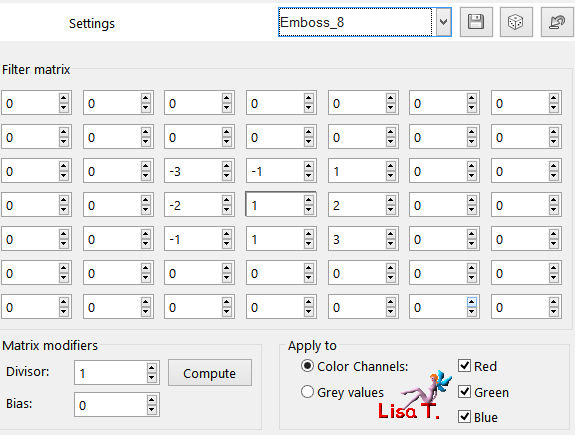Increase the Divisor value with up arrow
This screenshot has width=575, height=435.
(x=152, y=368)
